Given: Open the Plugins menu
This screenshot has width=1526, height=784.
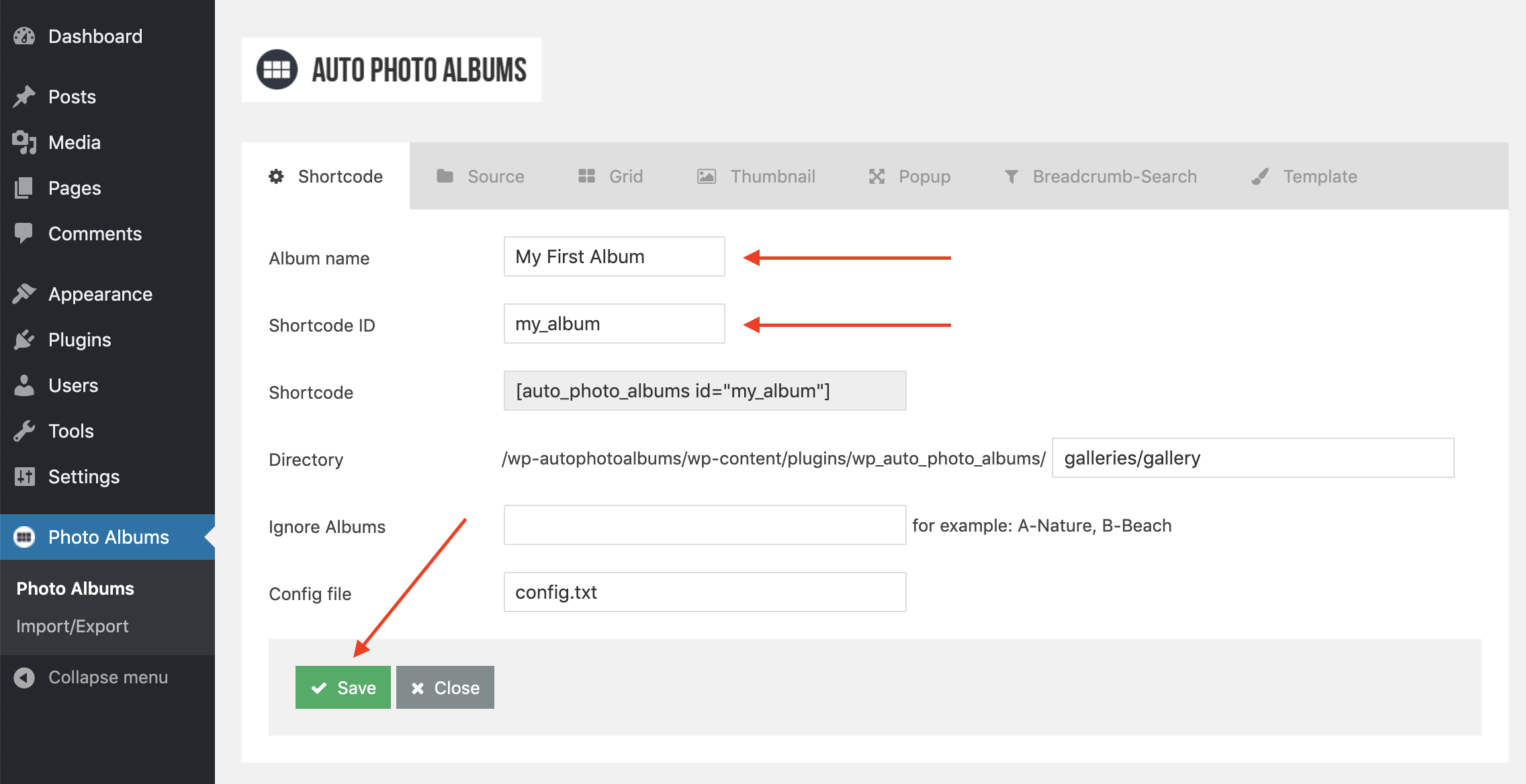Looking at the screenshot, I should point(107,340).
